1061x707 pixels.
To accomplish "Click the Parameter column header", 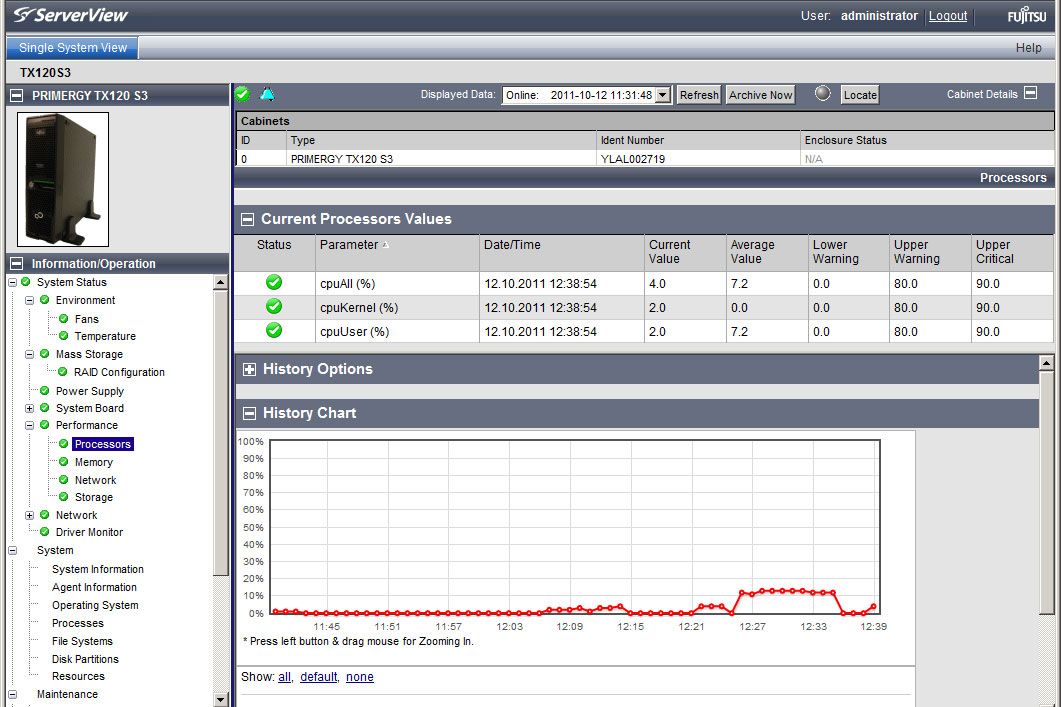I will 397,252.
